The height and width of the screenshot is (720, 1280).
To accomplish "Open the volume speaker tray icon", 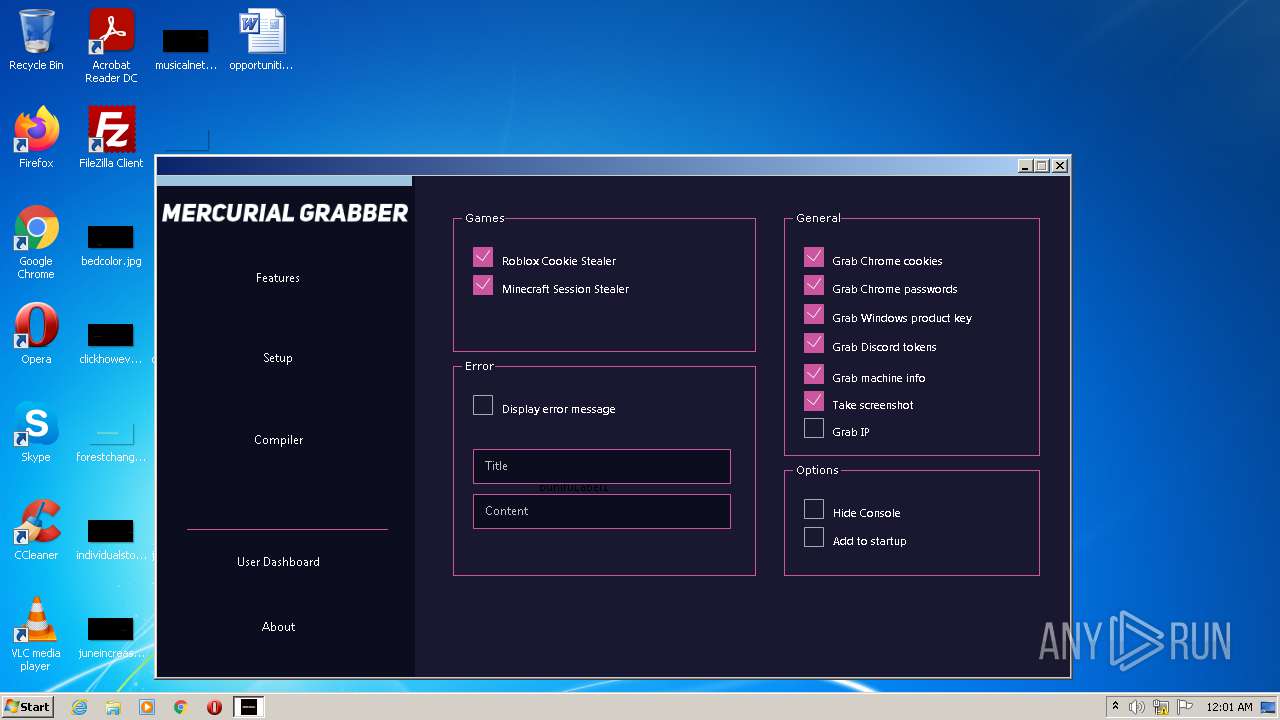I will (x=1137, y=707).
